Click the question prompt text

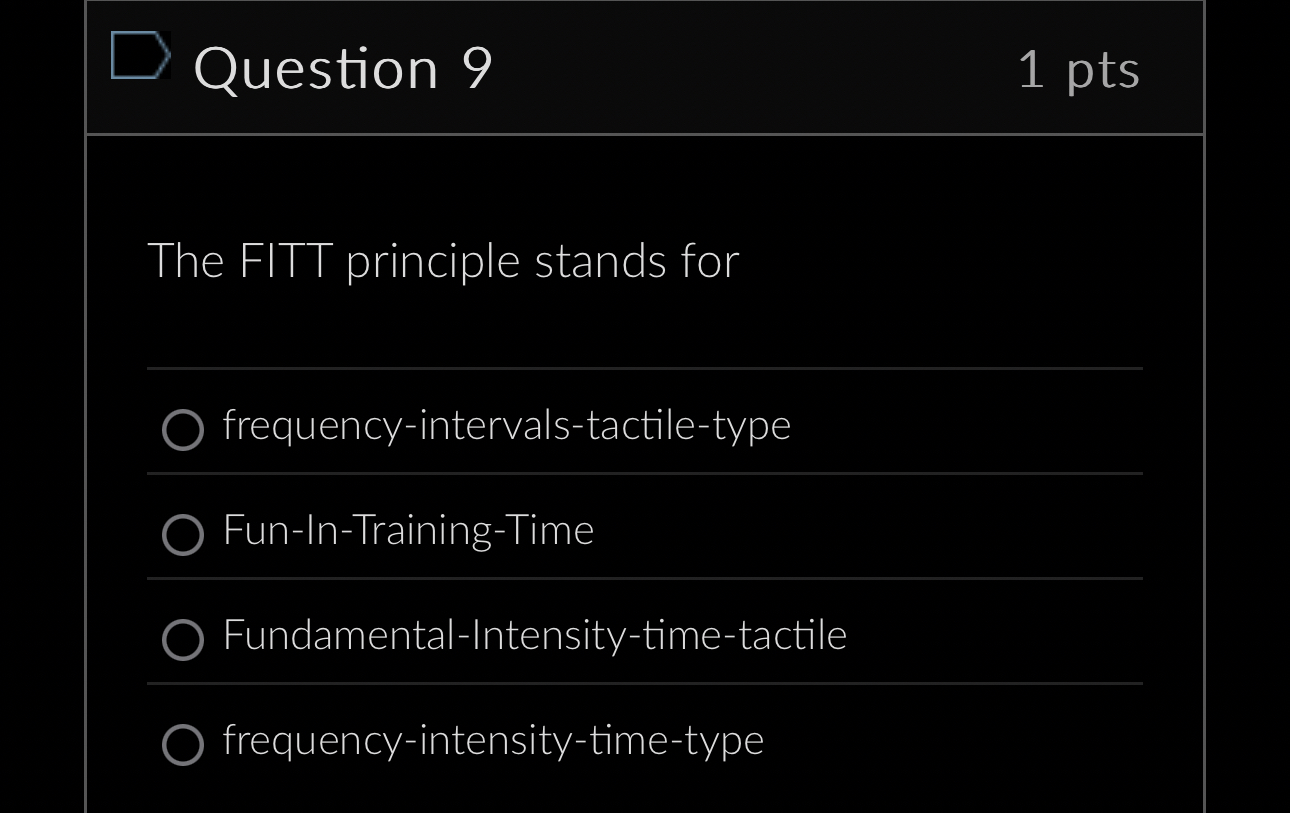[444, 260]
